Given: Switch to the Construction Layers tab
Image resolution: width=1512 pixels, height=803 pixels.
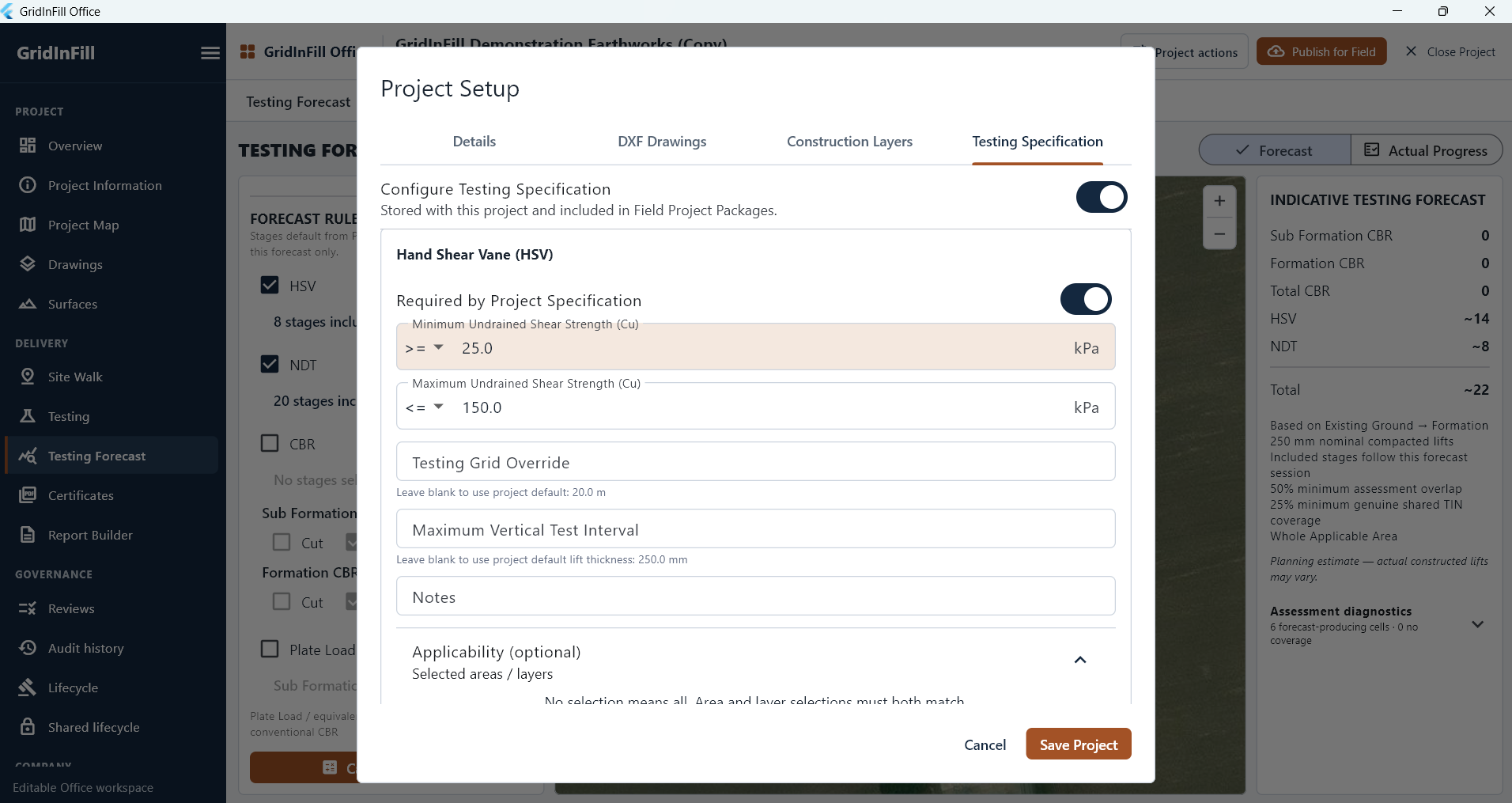Looking at the screenshot, I should click(849, 142).
